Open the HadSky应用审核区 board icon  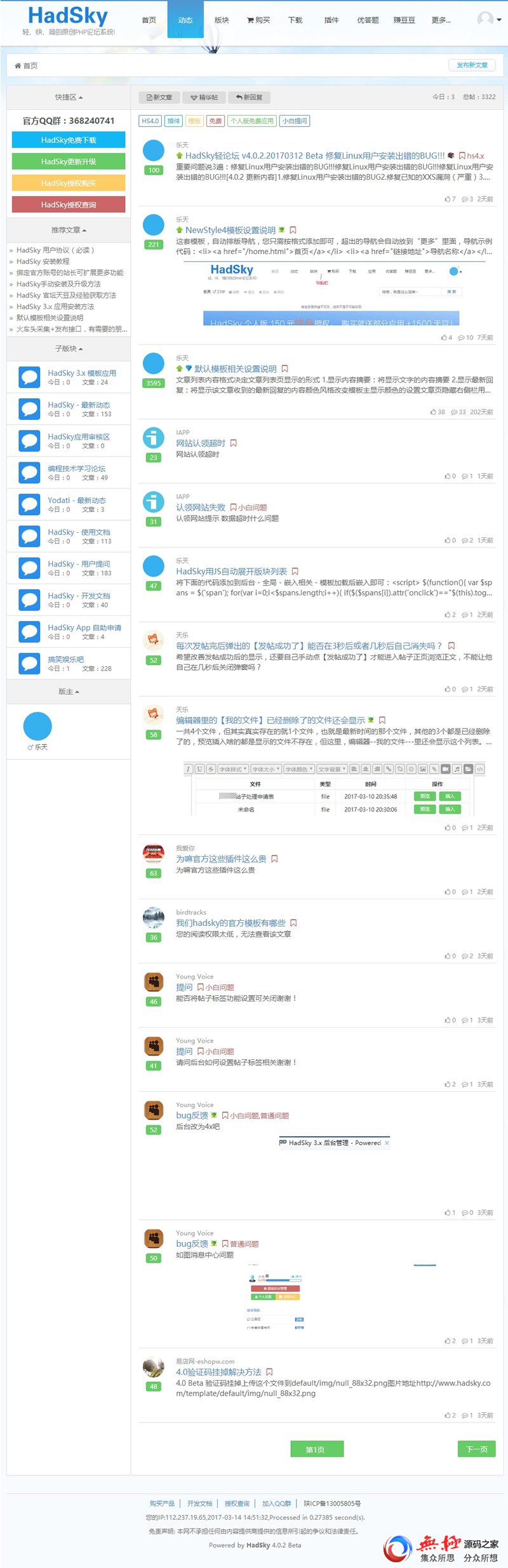(x=29, y=441)
